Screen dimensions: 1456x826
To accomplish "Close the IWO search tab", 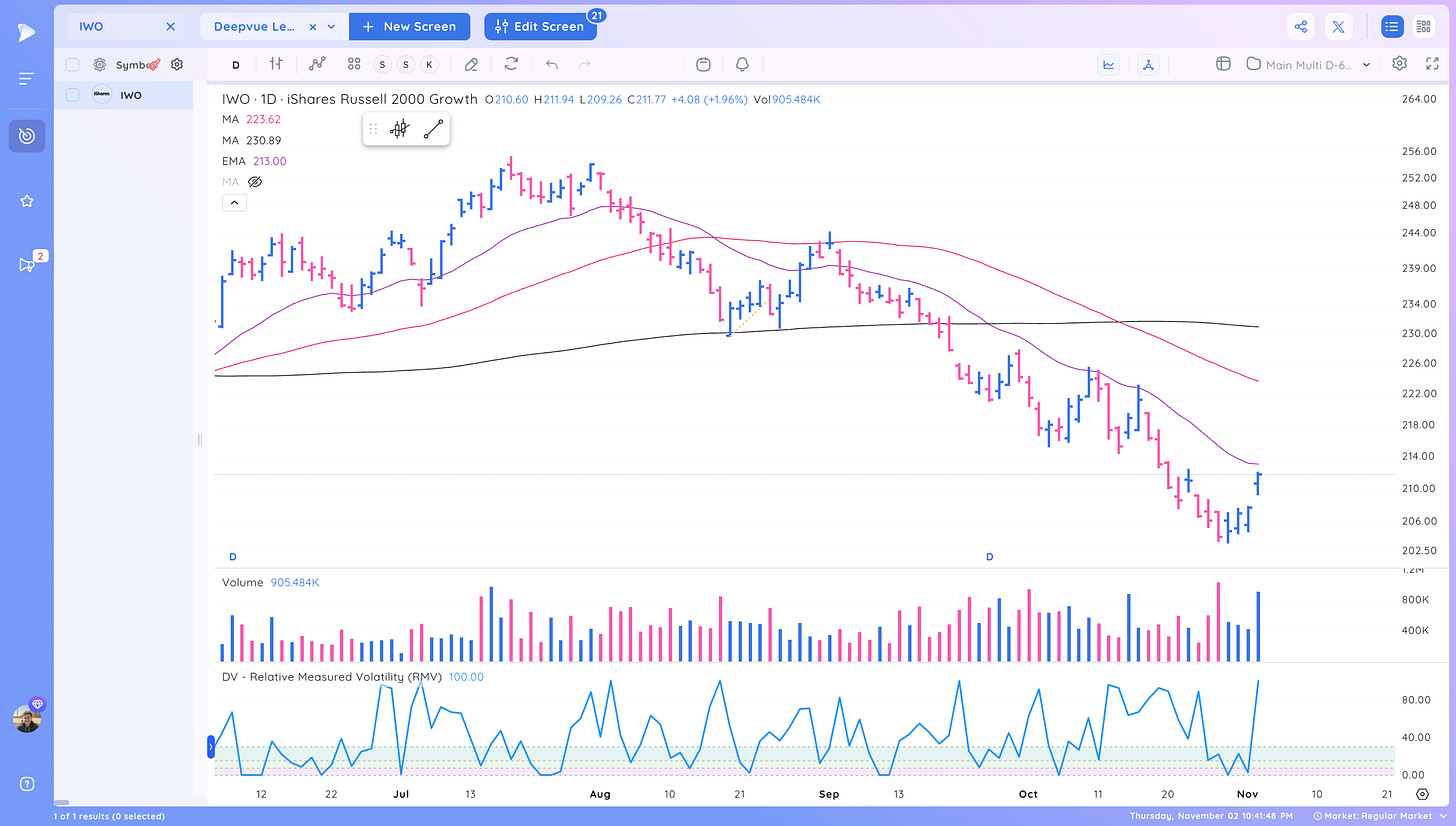I will (170, 27).
